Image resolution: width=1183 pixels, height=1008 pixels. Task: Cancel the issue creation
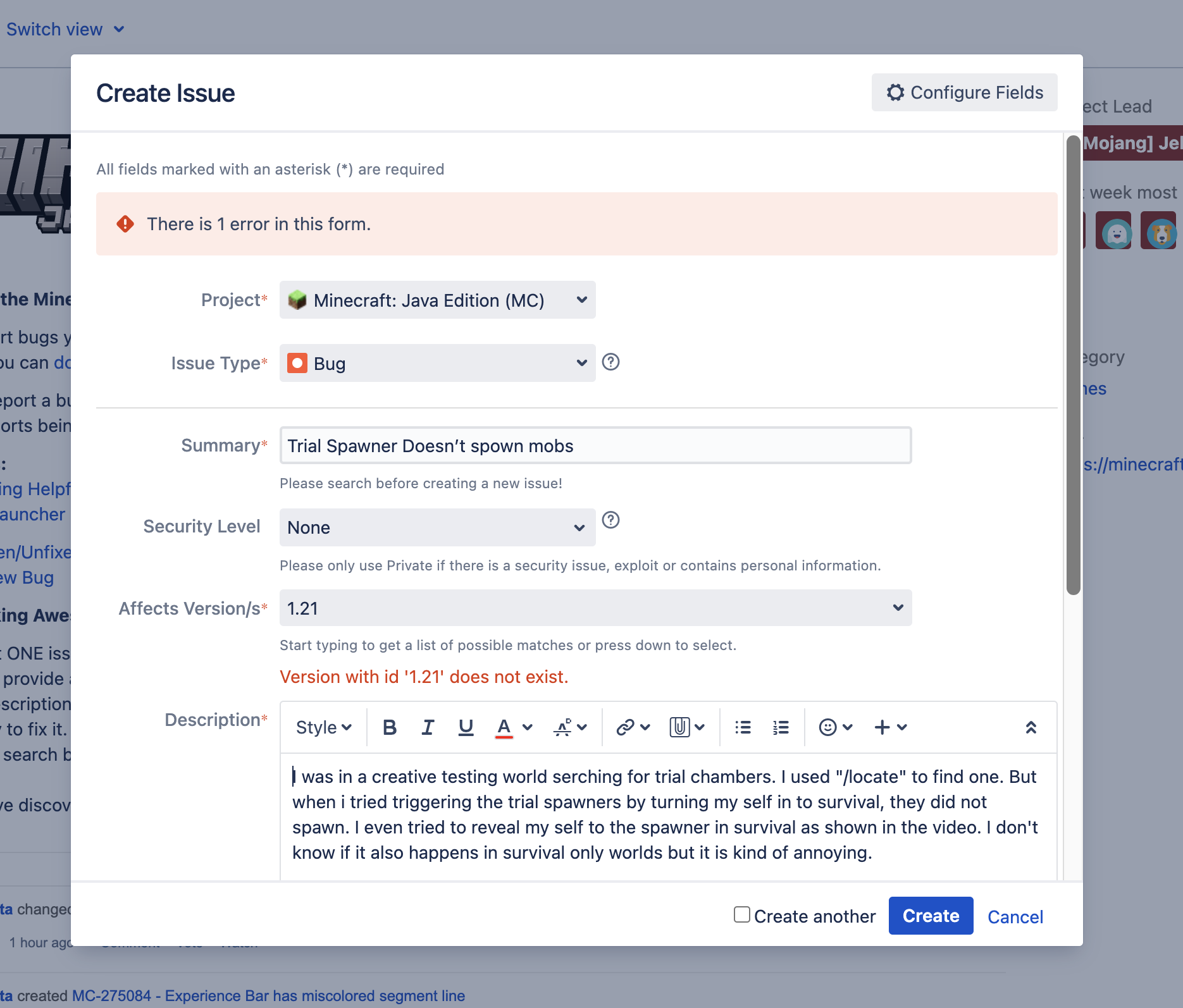1015,916
